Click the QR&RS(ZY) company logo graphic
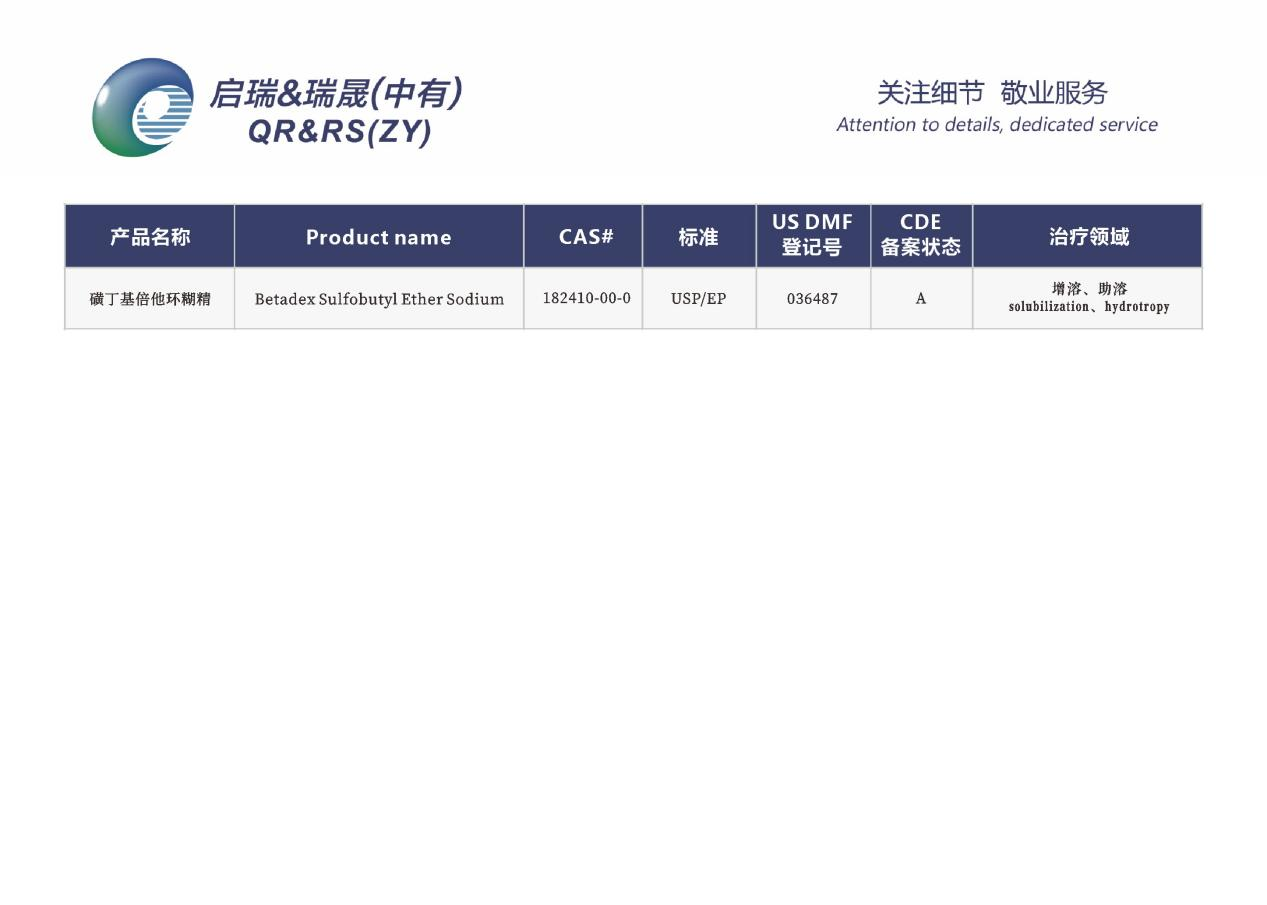 [x=143, y=107]
